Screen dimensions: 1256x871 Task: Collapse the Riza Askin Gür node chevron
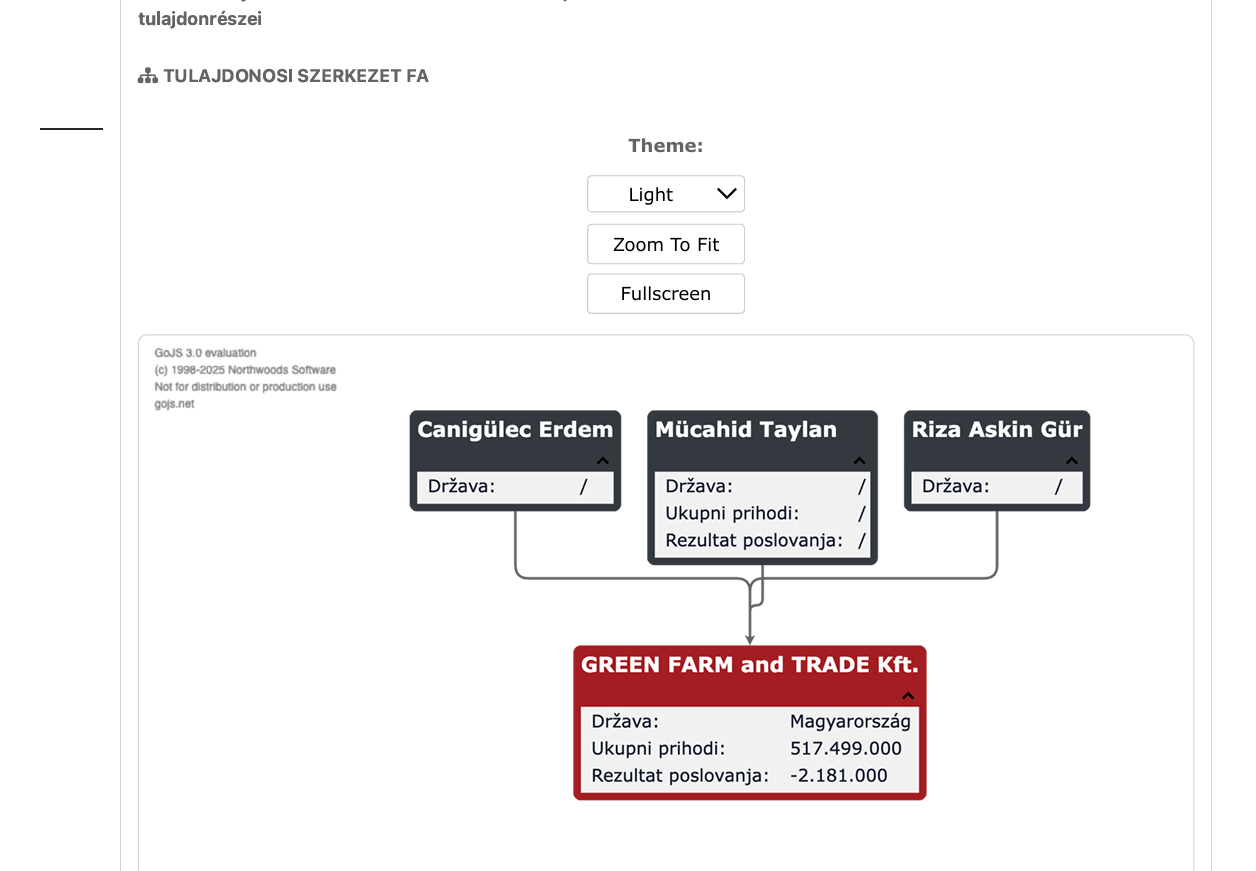(1072, 461)
